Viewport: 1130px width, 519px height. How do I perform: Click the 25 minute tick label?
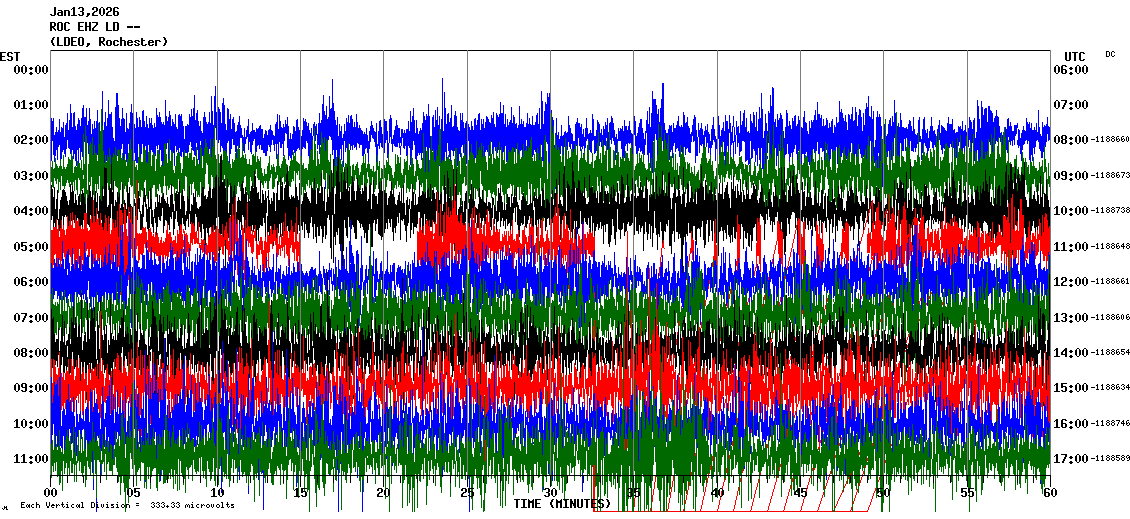tap(467, 494)
